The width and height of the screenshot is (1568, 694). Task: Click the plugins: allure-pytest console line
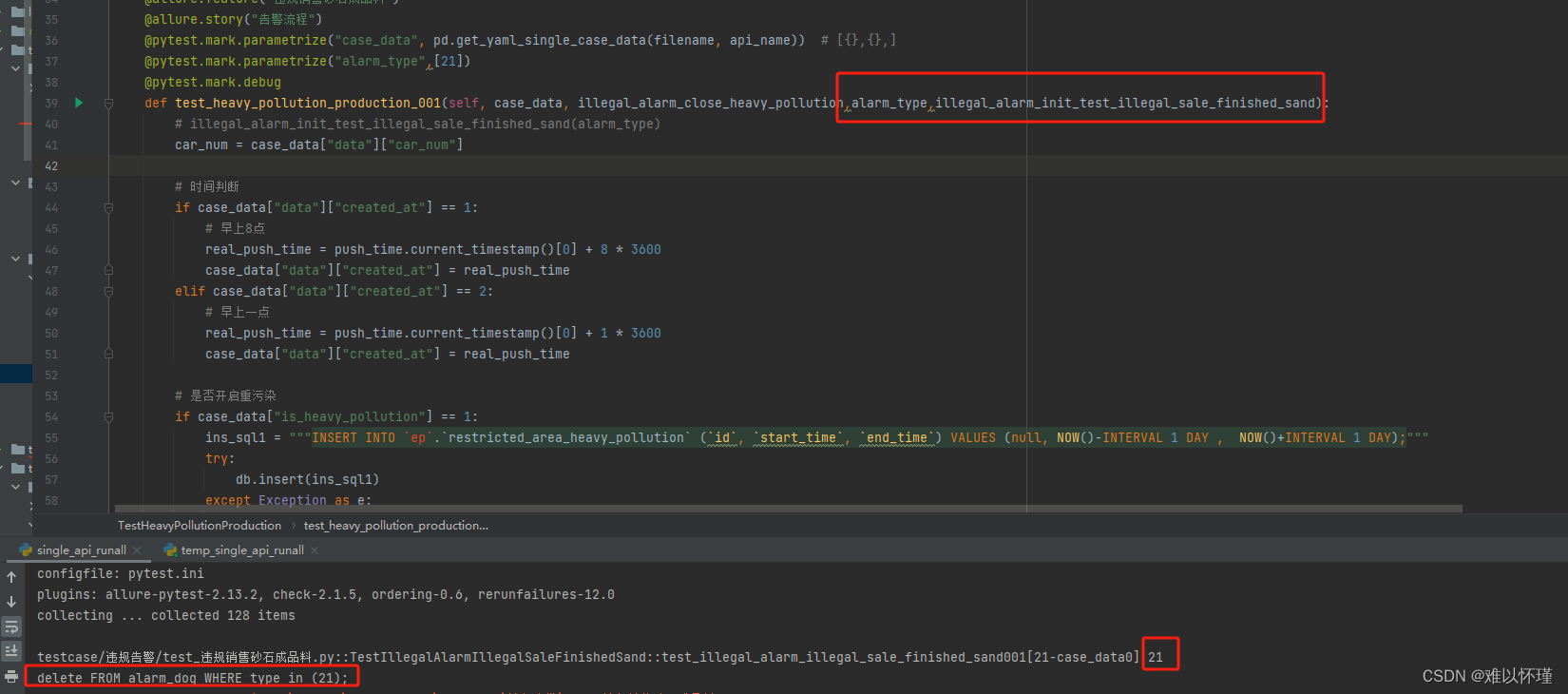326,594
